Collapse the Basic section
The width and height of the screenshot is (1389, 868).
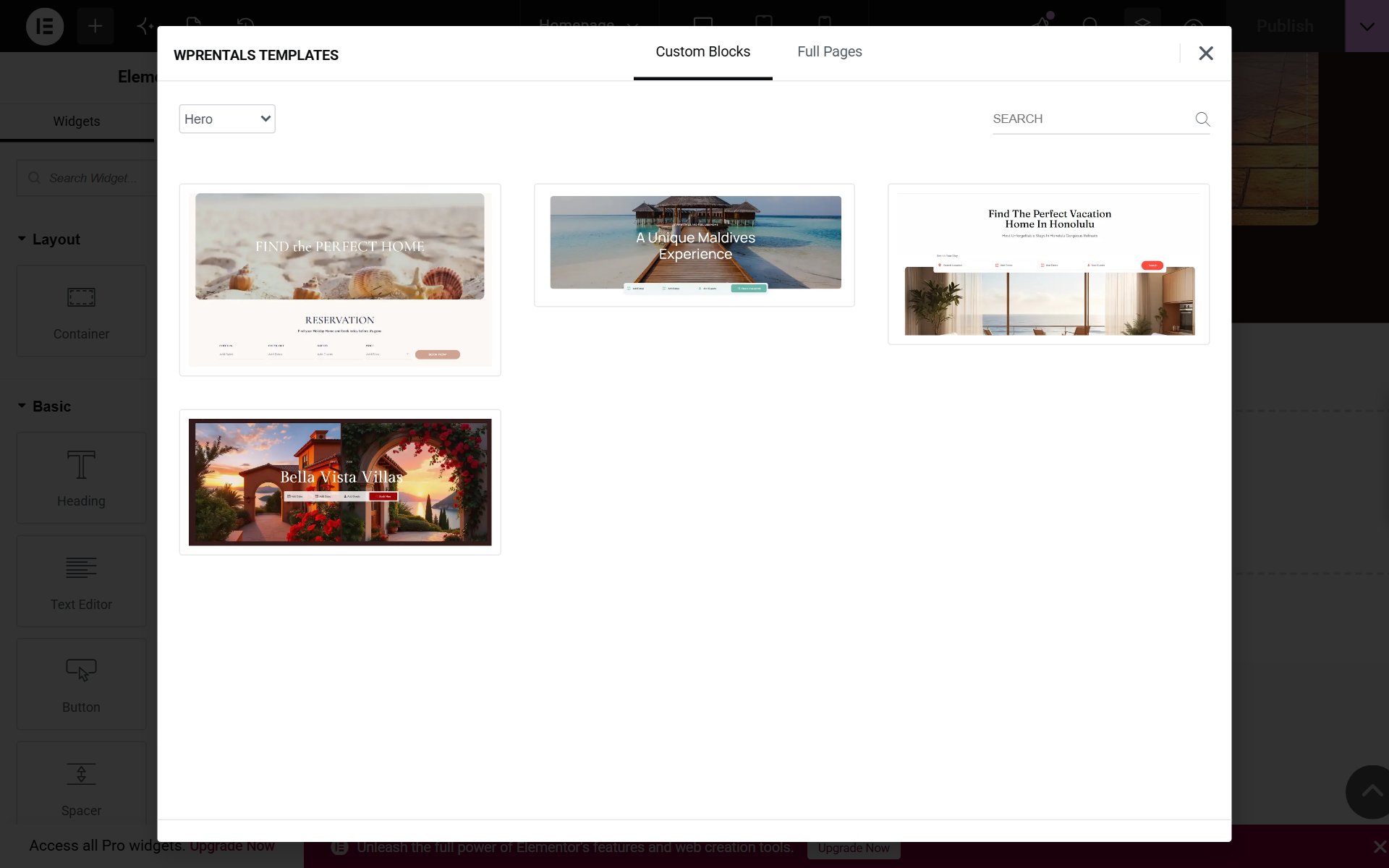[45, 407]
